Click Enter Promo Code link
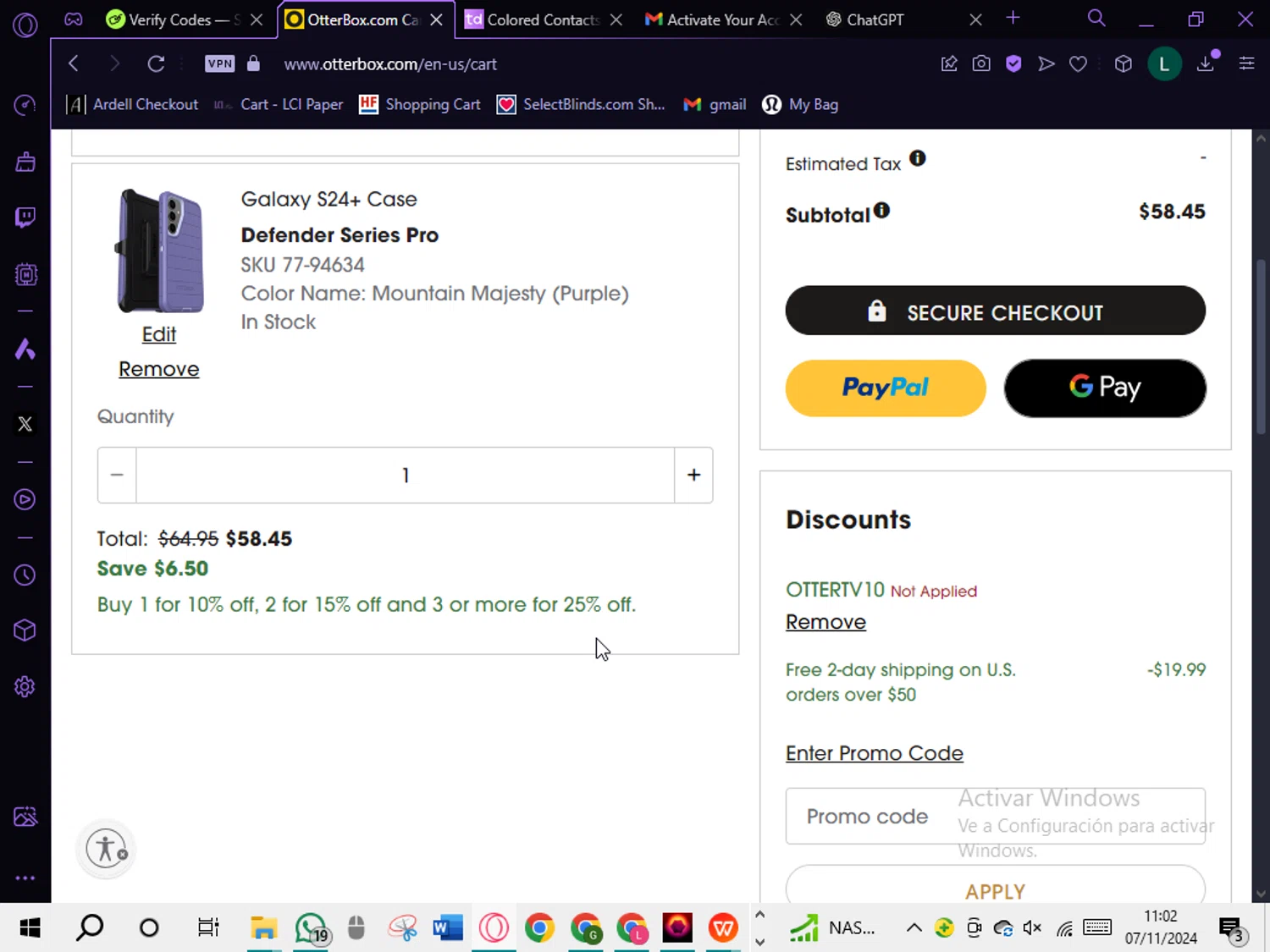This screenshot has height=952, width=1270. tap(875, 753)
